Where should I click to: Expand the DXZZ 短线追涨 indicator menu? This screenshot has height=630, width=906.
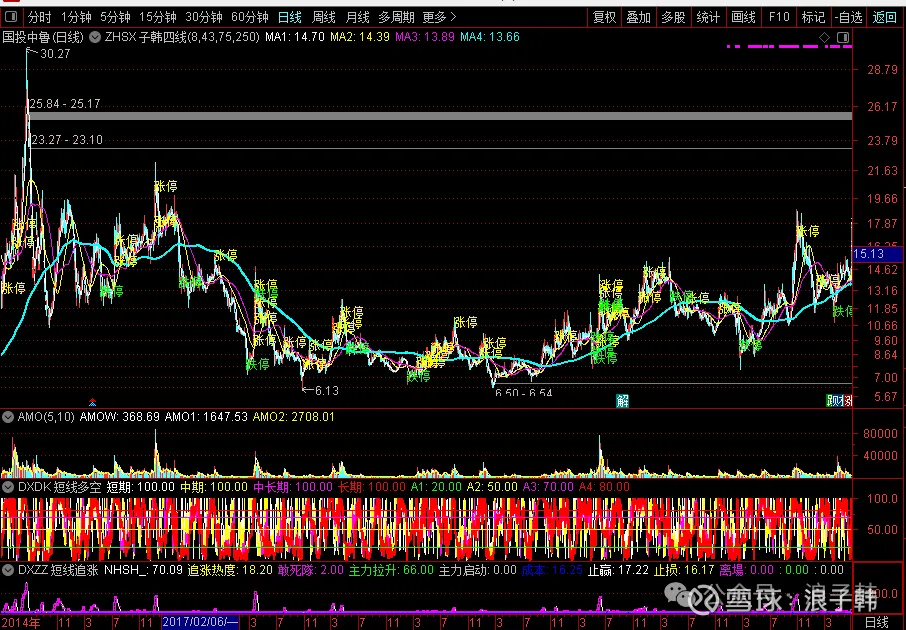click(x=8, y=570)
